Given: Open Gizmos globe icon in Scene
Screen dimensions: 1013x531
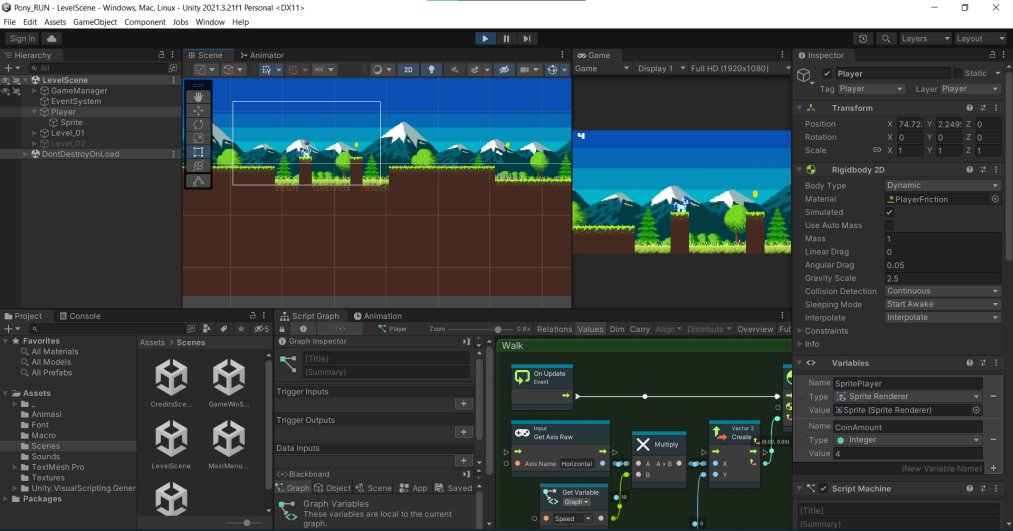Looking at the screenshot, I should [552, 69].
